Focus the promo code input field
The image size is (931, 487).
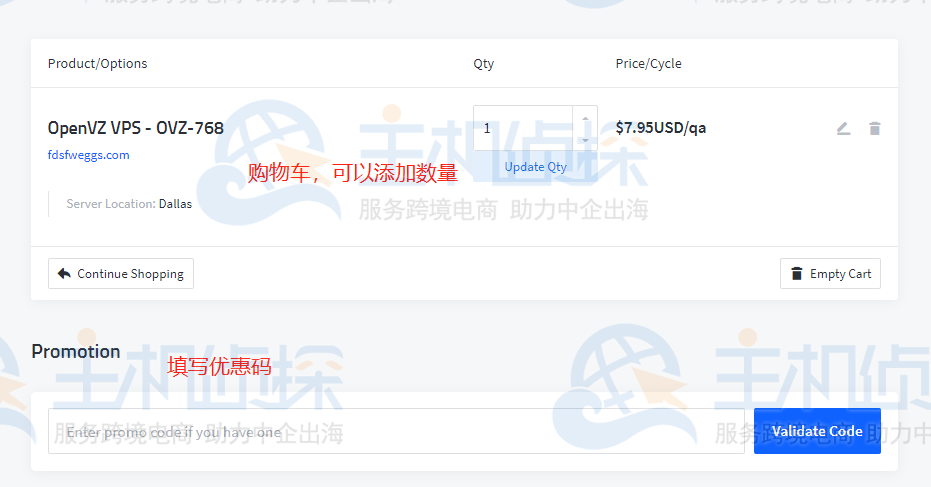click(396, 431)
